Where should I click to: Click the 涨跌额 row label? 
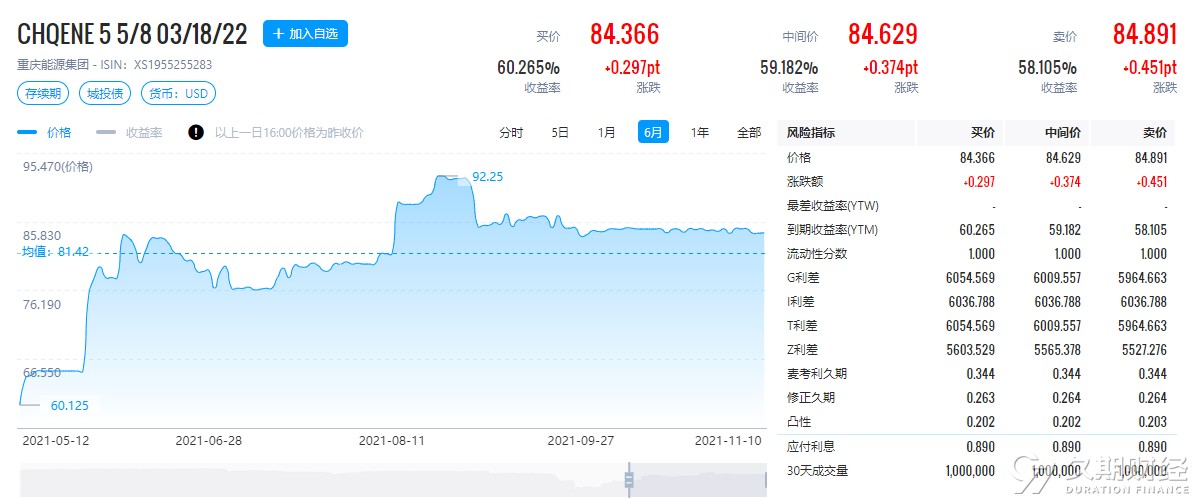(805, 181)
